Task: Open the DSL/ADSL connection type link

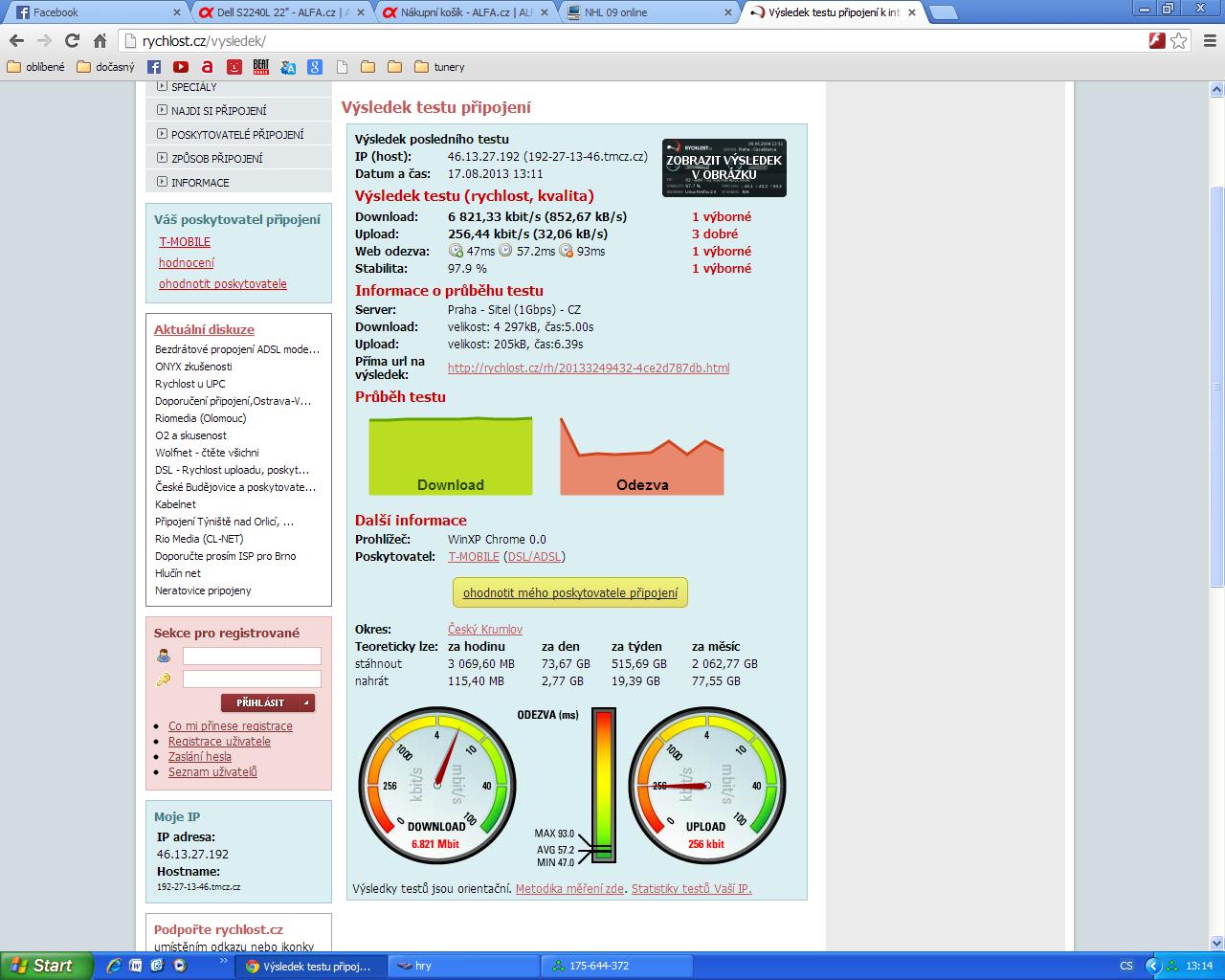Action: (x=534, y=556)
